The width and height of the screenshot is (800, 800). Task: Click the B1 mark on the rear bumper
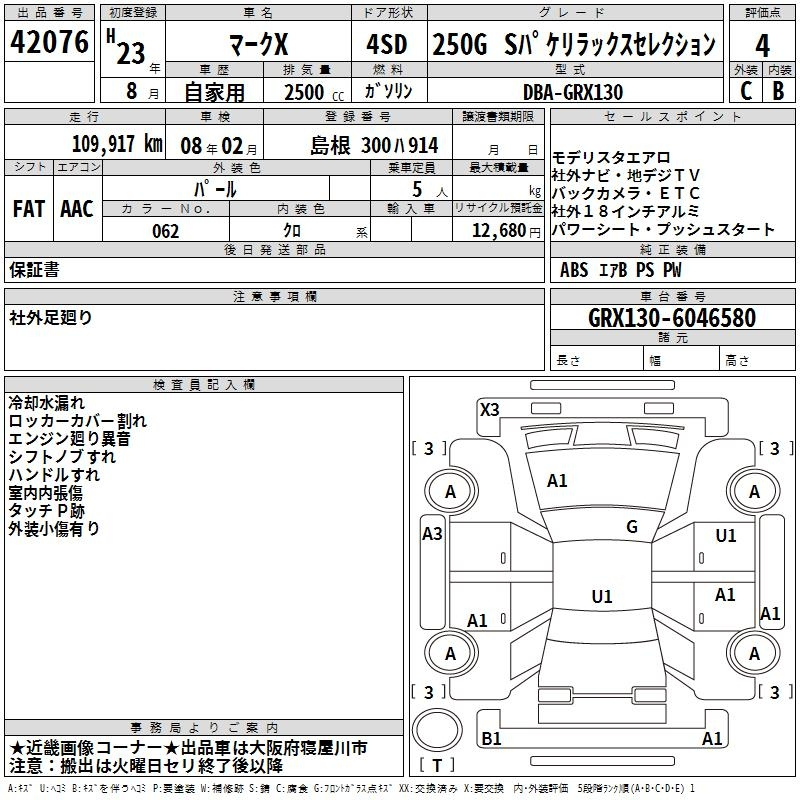click(x=491, y=739)
